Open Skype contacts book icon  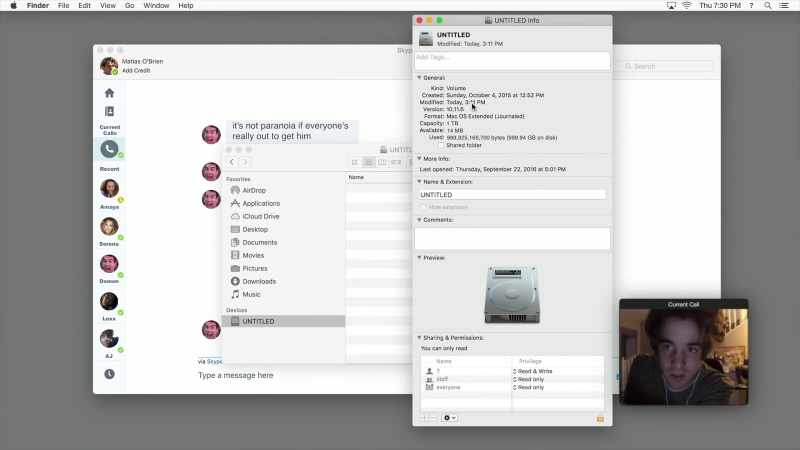pos(109,111)
